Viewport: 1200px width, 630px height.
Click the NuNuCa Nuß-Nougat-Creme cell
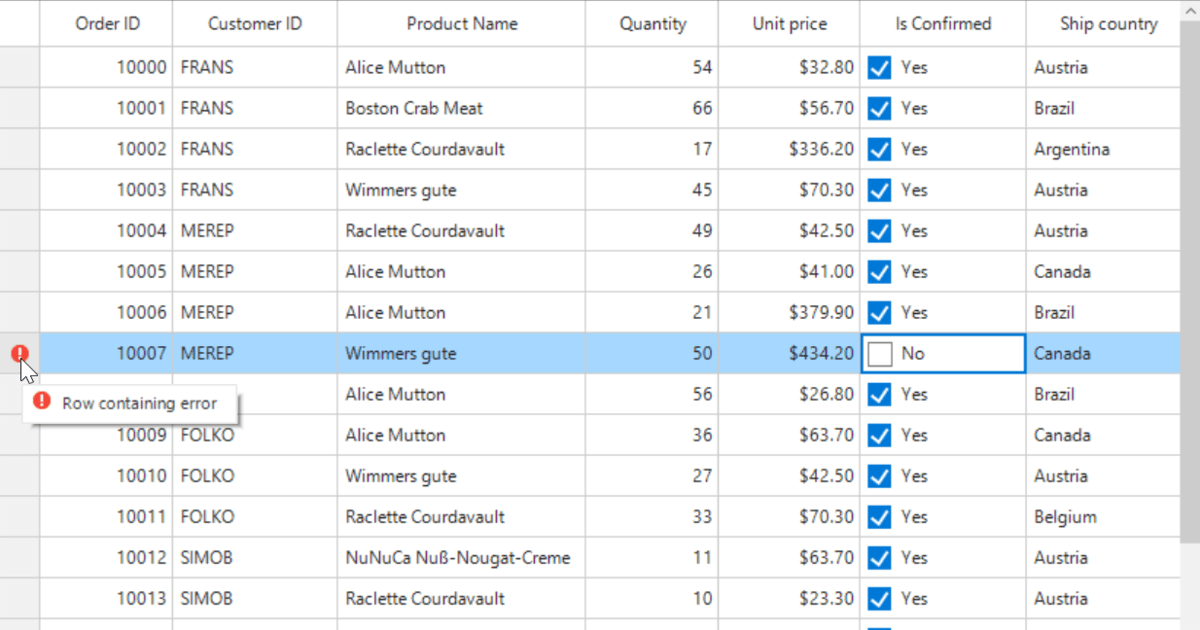pyautogui.click(x=458, y=558)
